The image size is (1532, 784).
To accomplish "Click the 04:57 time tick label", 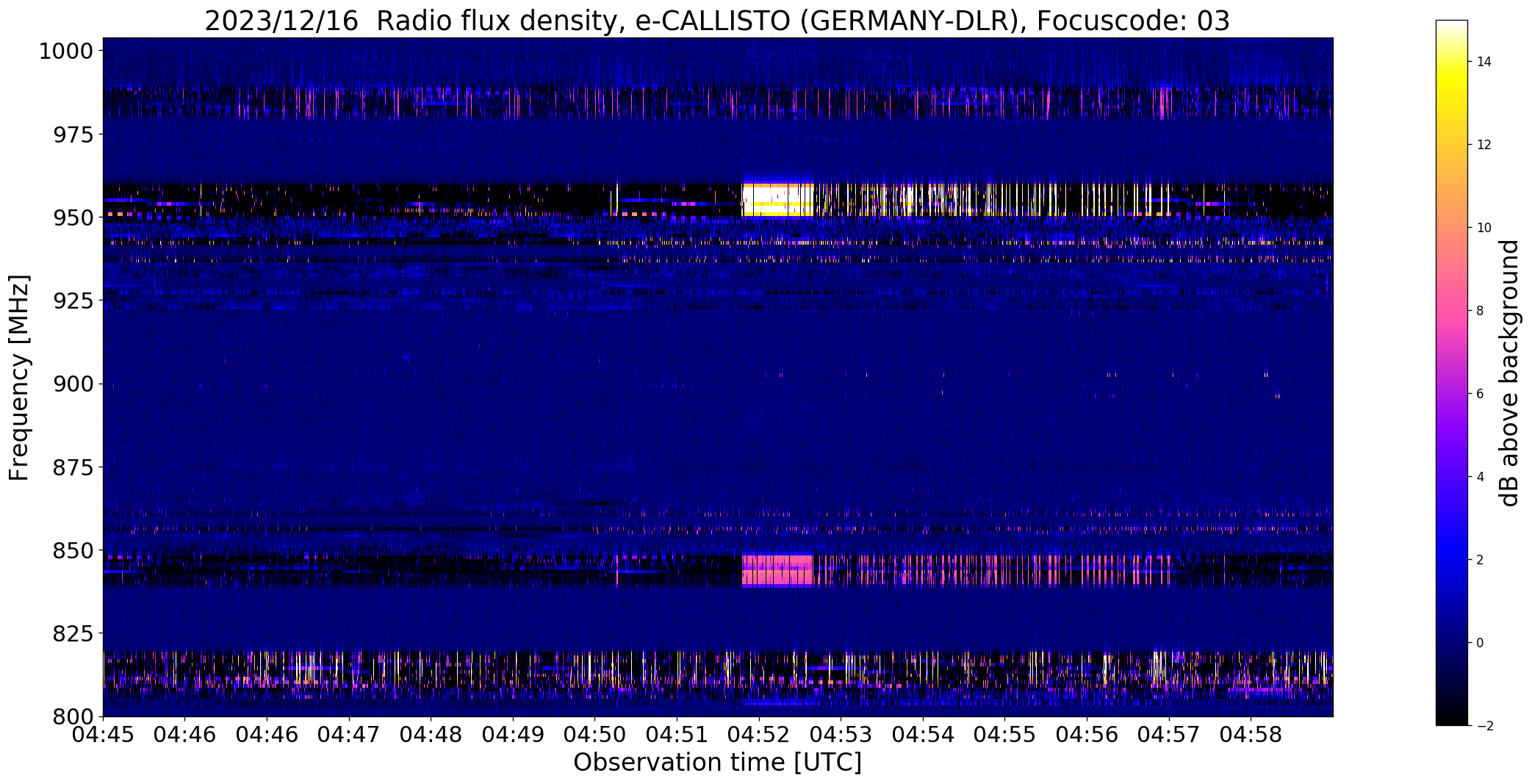I will click(1169, 735).
